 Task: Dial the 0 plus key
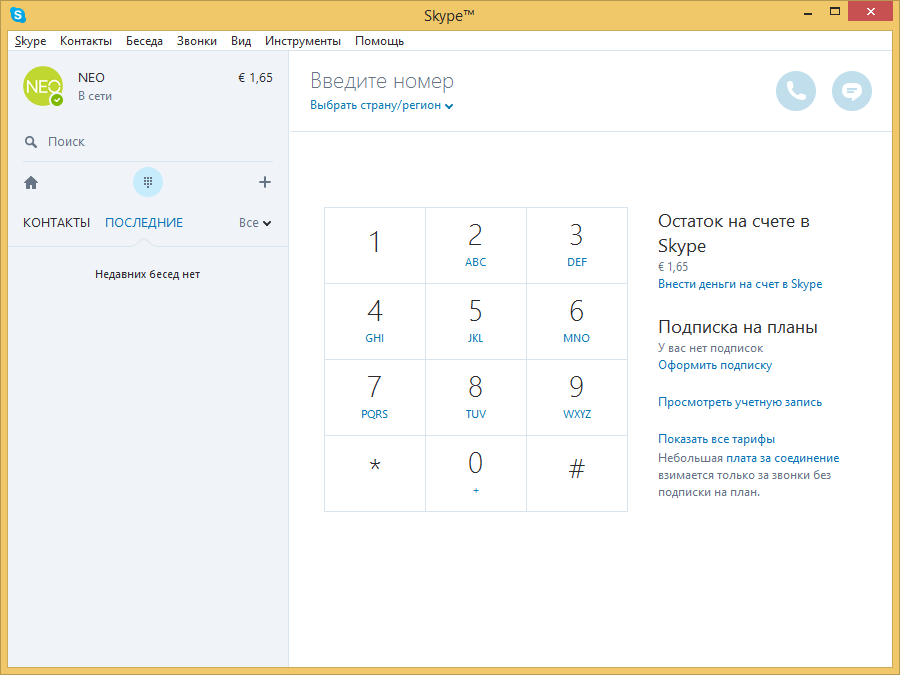476,474
